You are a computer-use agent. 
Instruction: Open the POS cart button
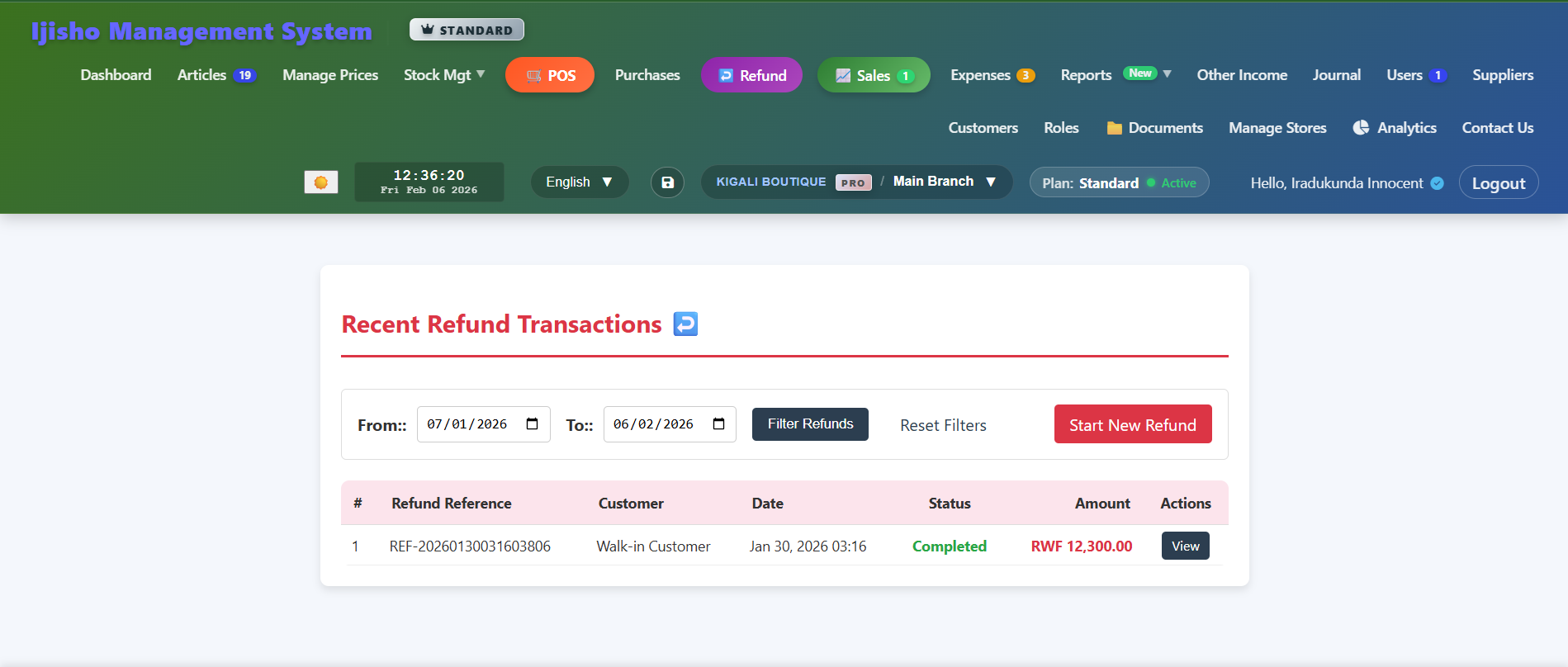(550, 75)
